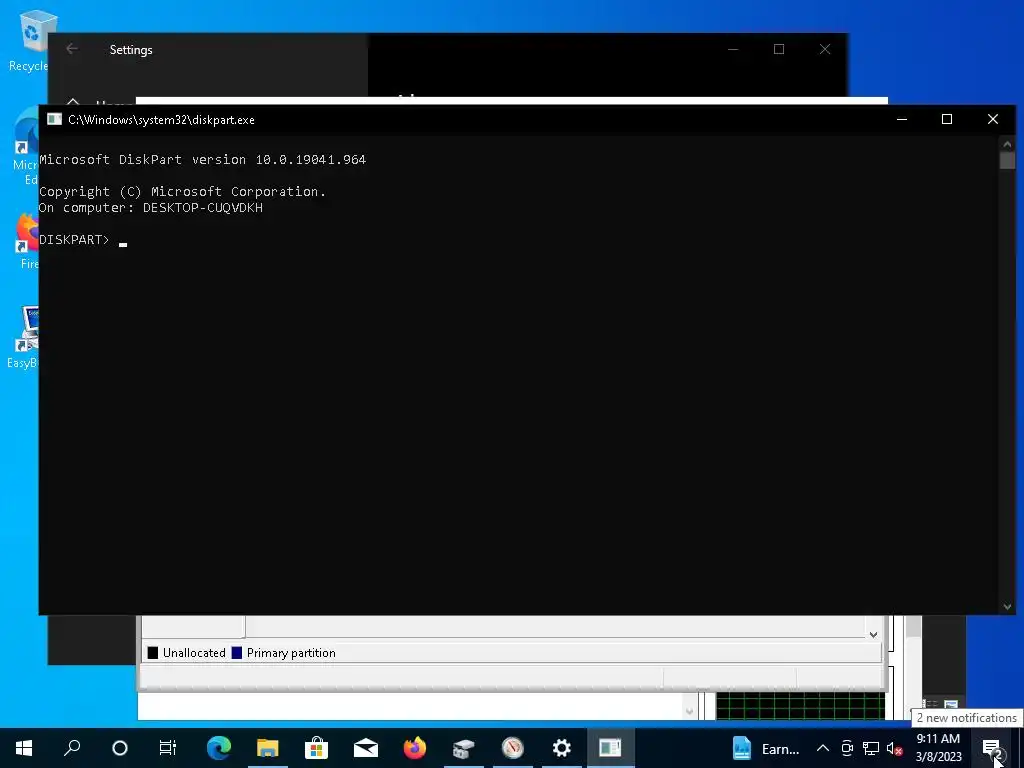The image size is (1024, 768).
Task: Click the Meet Now tray icon
Action: click(x=847, y=748)
